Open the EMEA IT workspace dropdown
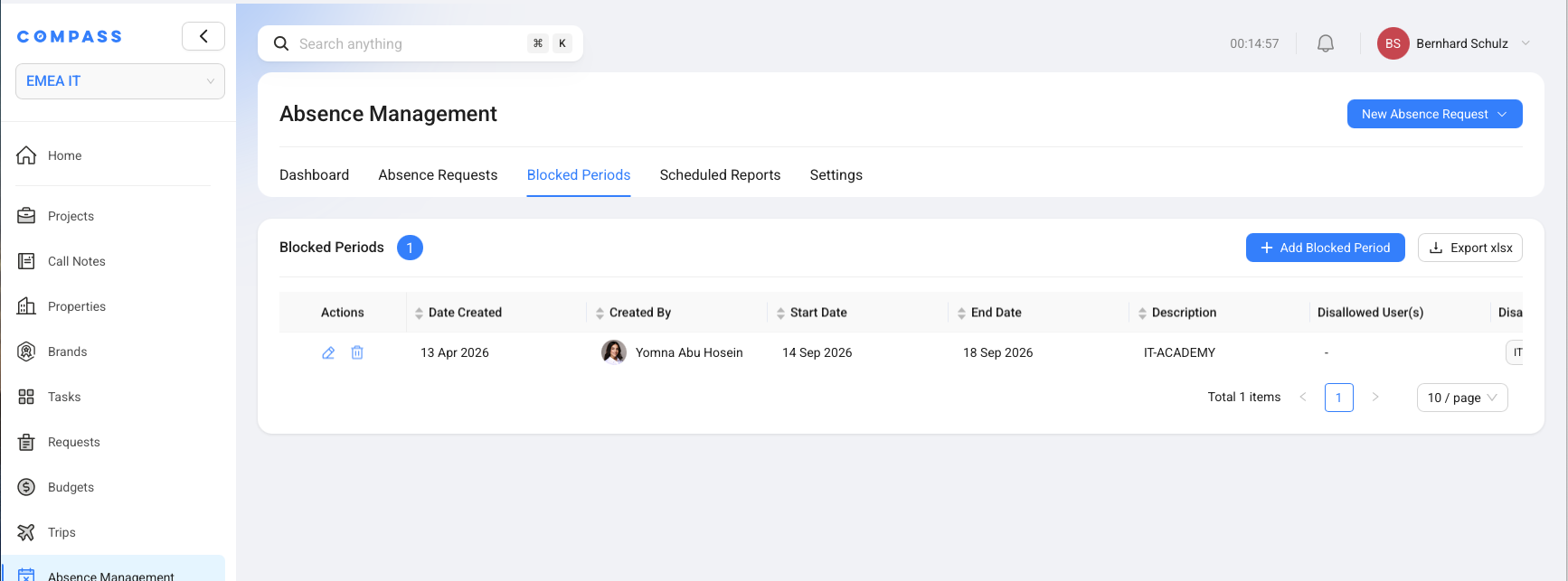The image size is (1568, 581). (120, 81)
